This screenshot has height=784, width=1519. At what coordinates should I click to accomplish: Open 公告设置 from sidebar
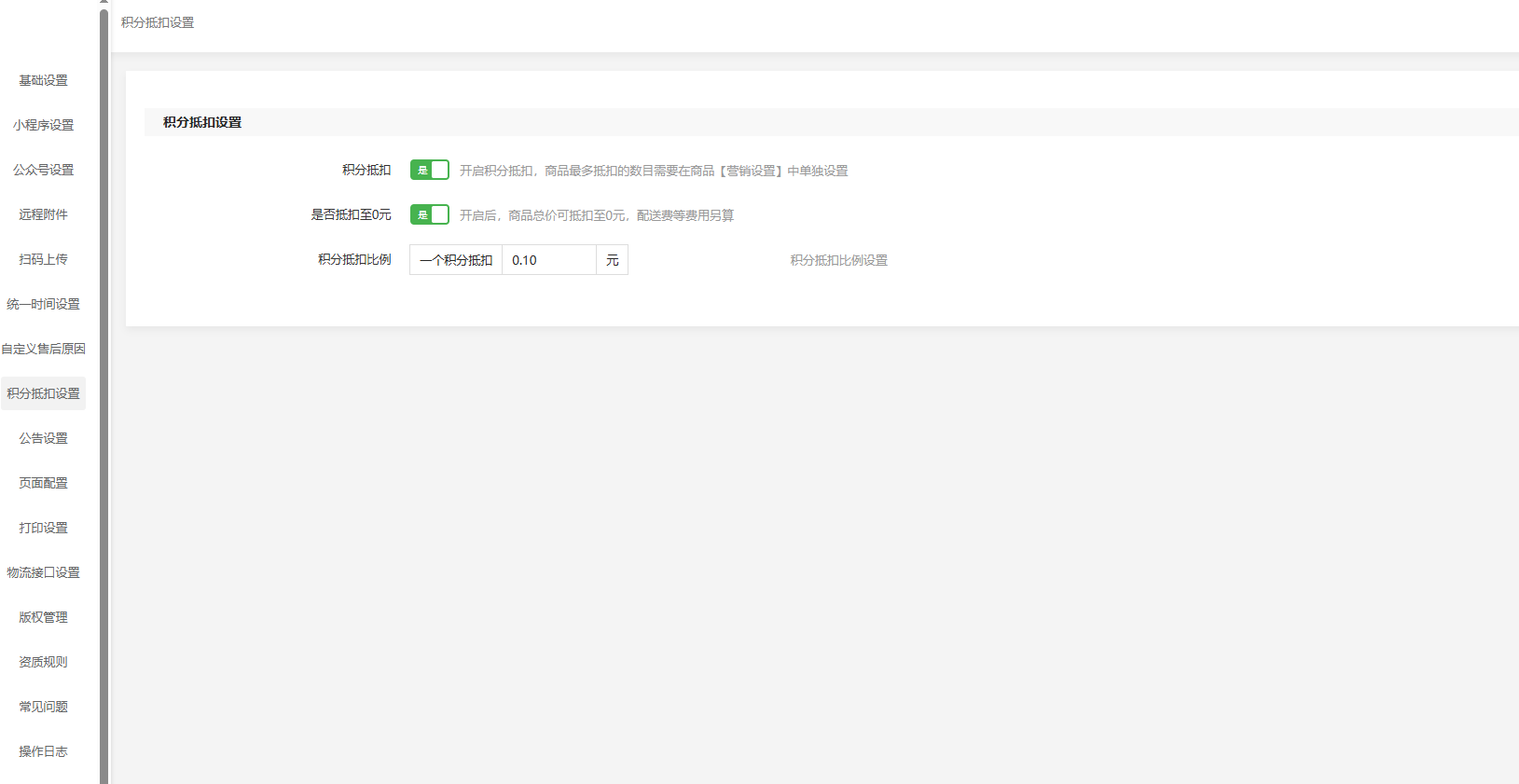[x=43, y=438]
